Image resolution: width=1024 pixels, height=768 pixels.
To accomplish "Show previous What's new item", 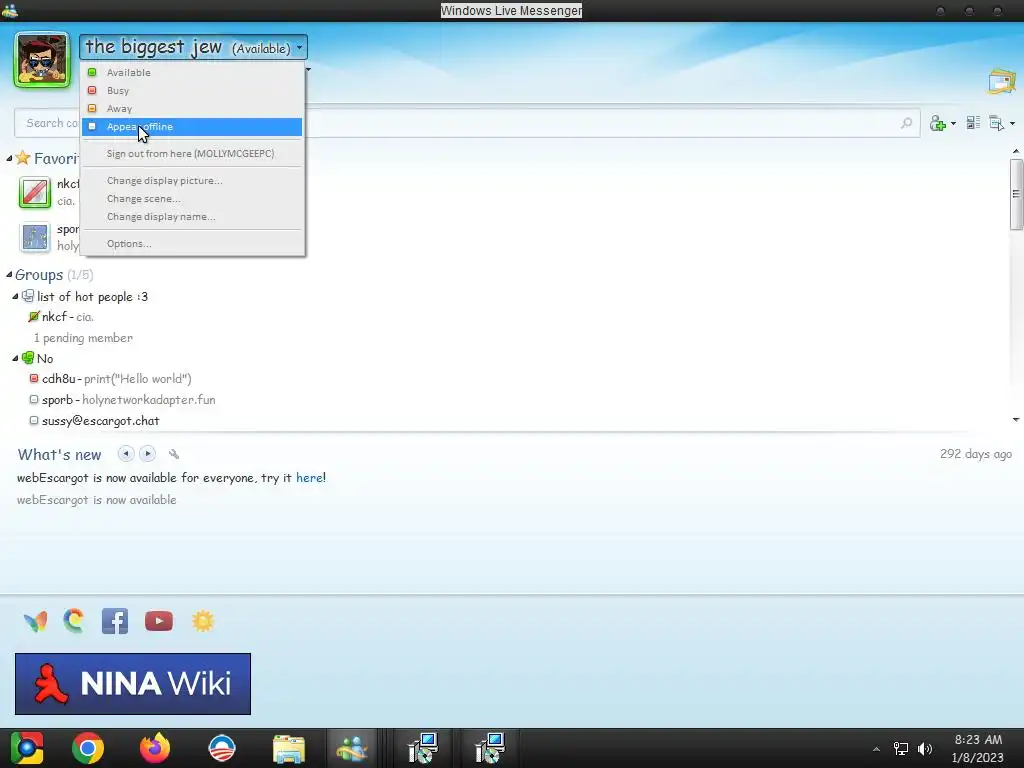I will coord(126,454).
